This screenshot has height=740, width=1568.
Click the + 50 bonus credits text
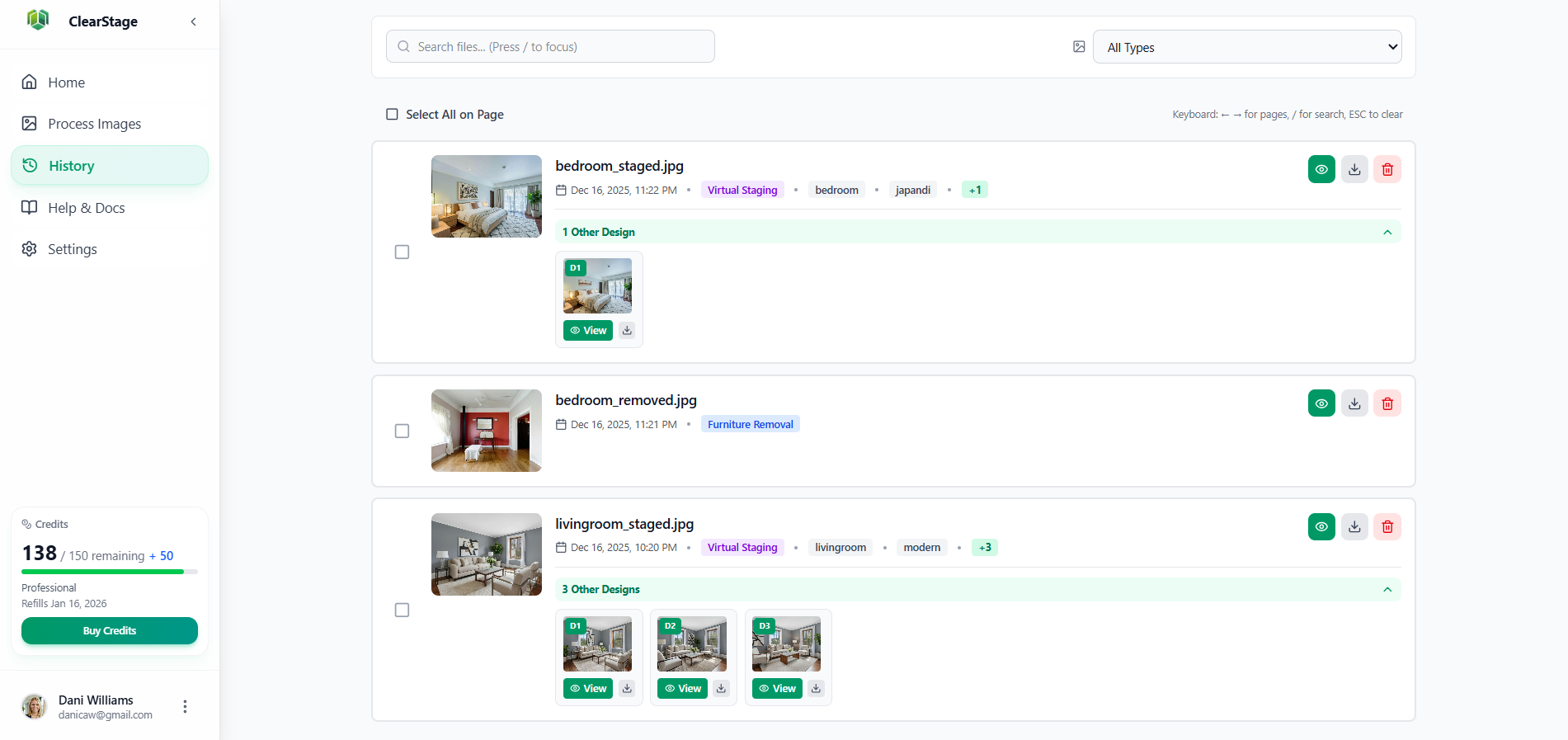point(161,556)
